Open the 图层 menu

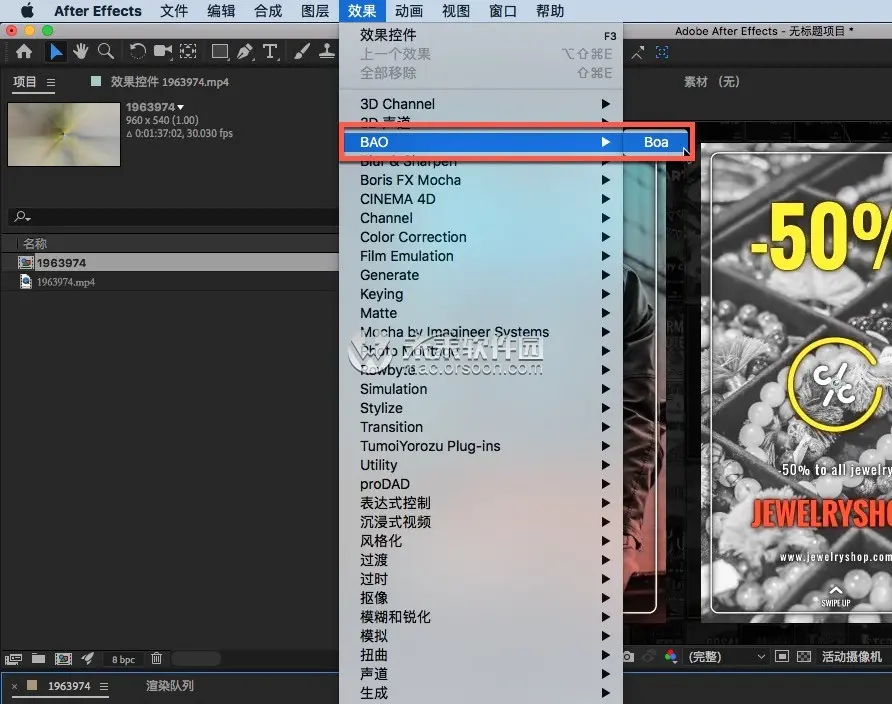[315, 11]
